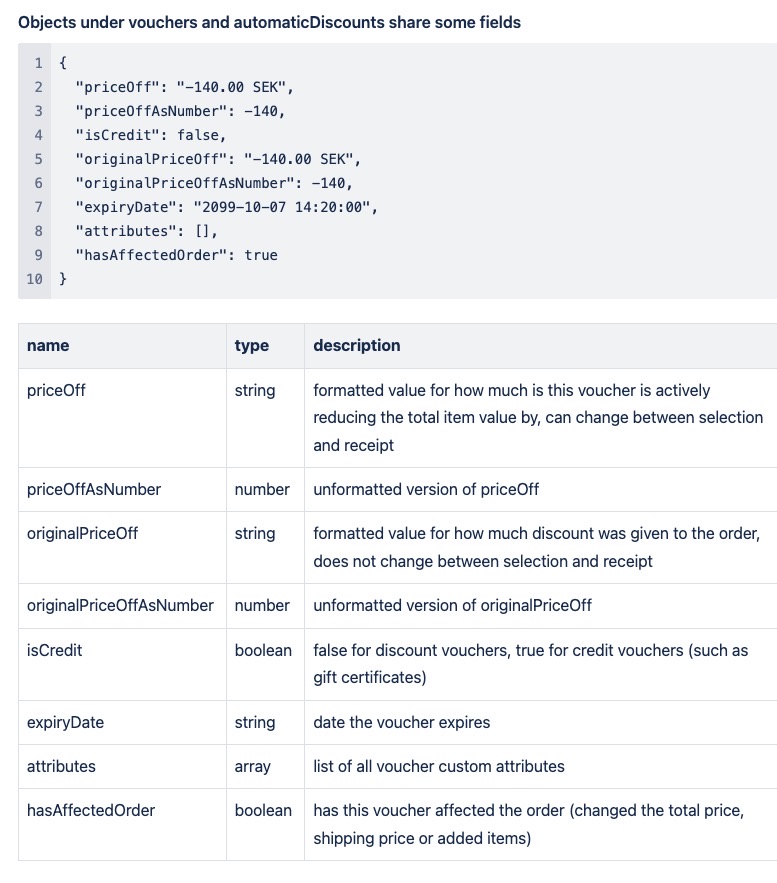Click the "attributes": [] code line

tap(146, 231)
